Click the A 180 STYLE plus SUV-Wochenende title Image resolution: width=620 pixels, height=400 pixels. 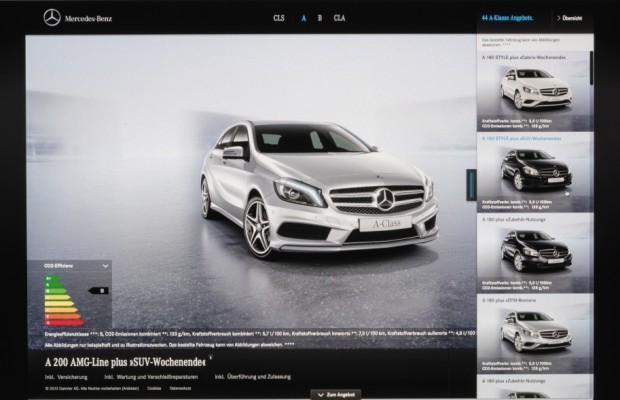point(522,139)
